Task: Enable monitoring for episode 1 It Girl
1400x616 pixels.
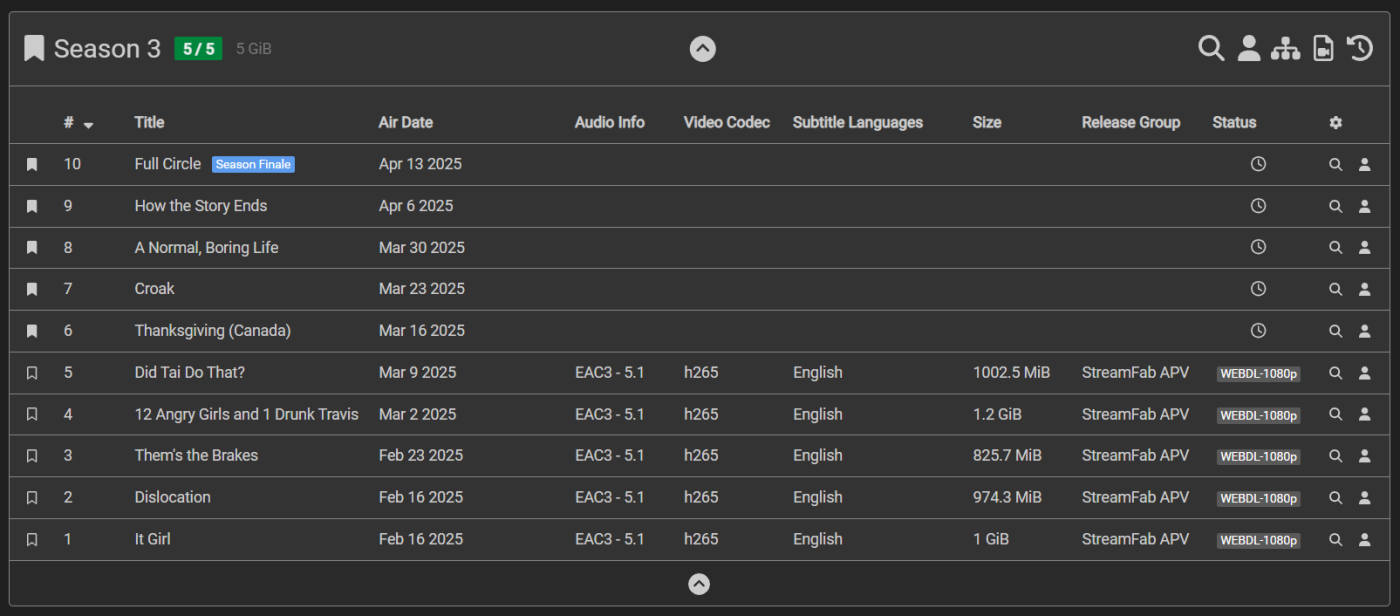Action: [32, 540]
